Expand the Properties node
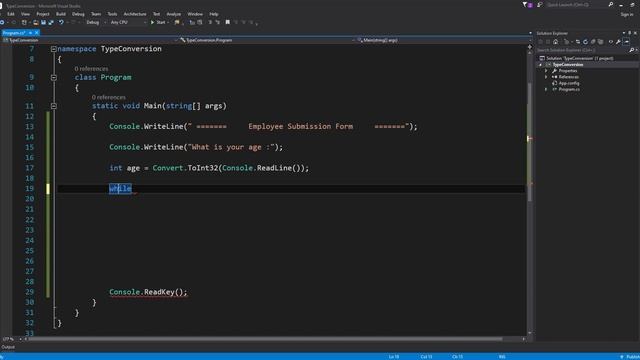Image resolution: width=640 pixels, height=360 pixels. click(546, 71)
